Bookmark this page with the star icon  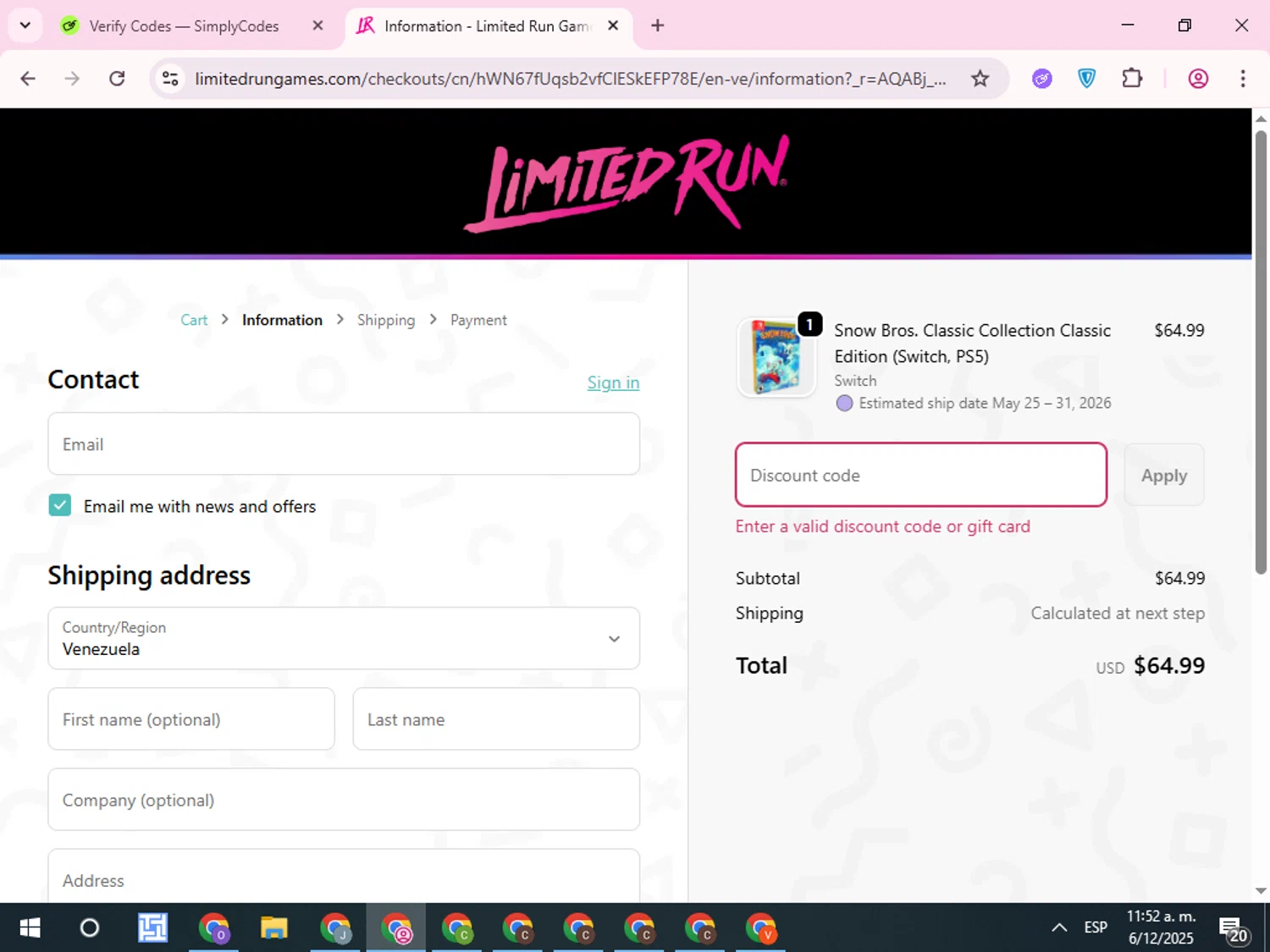click(980, 79)
